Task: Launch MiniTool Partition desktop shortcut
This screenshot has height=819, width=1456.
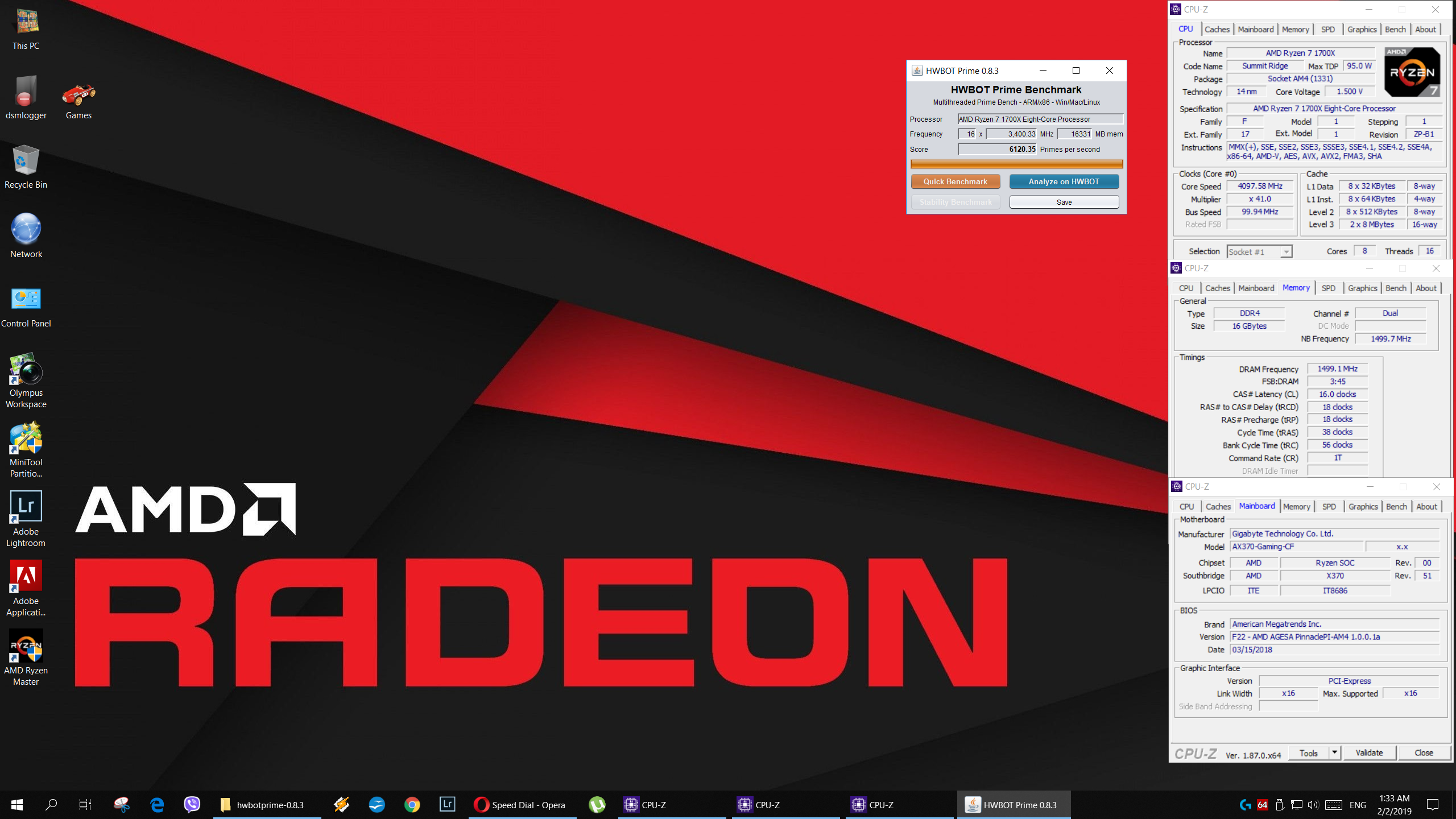Action: [x=26, y=450]
